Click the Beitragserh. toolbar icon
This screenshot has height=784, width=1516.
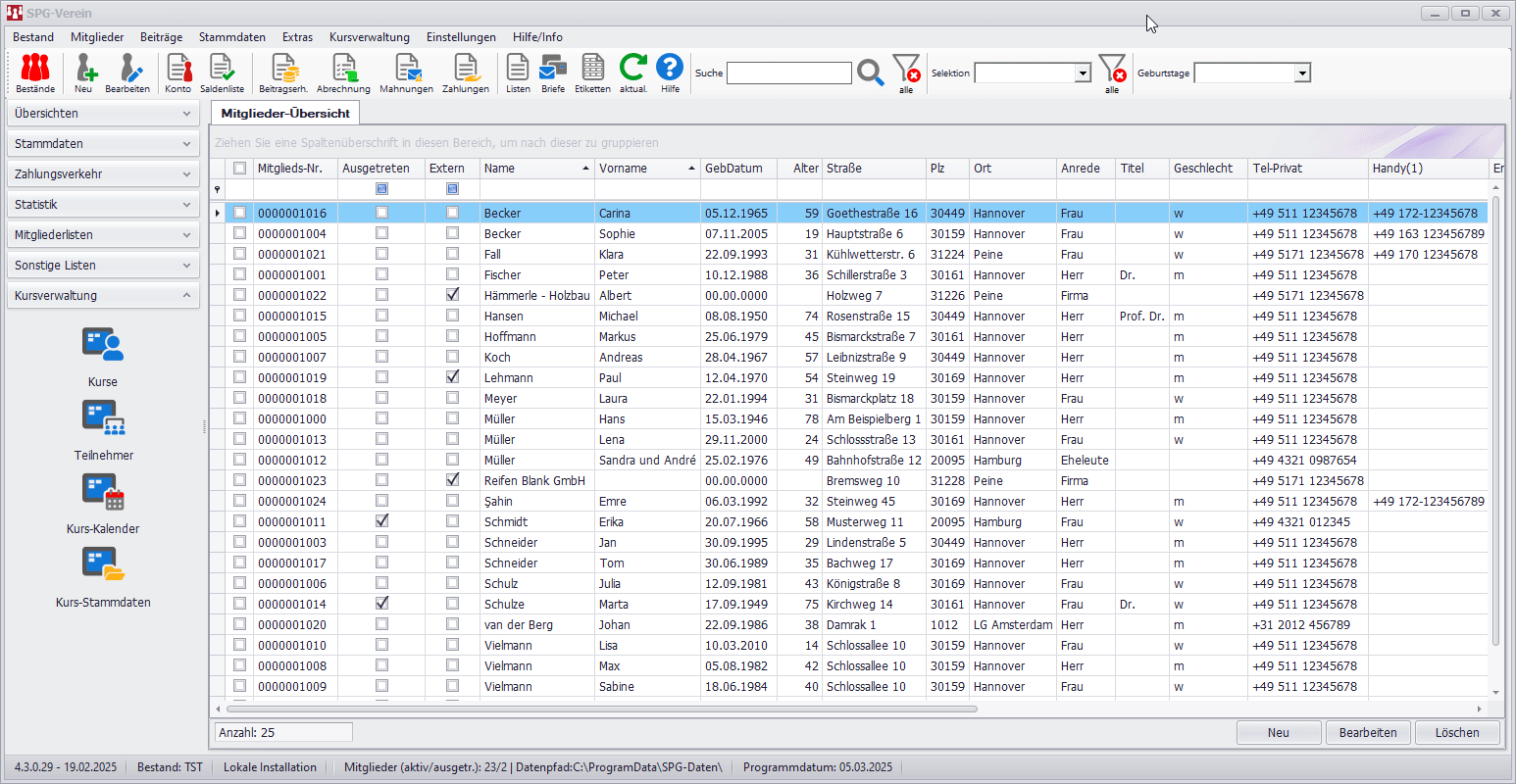pyautogui.click(x=283, y=73)
